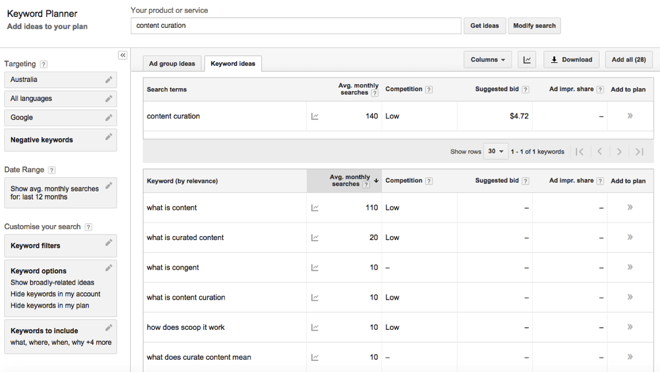The height and width of the screenshot is (372, 660).
Task: Edit the Google network targeting pencil
Action: (x=109, y=117)
